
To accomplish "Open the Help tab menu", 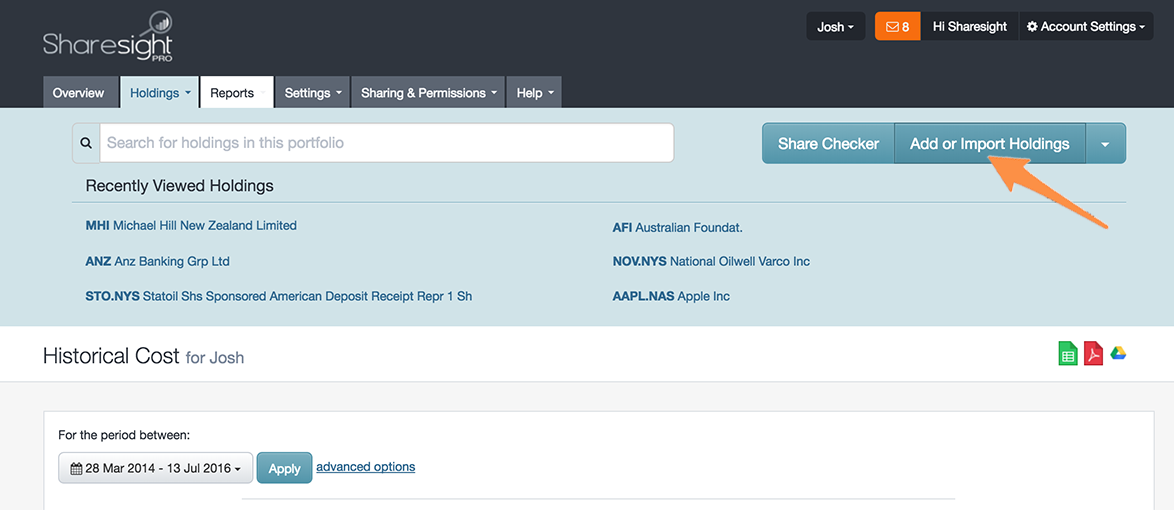I will (x=535, y=93).
